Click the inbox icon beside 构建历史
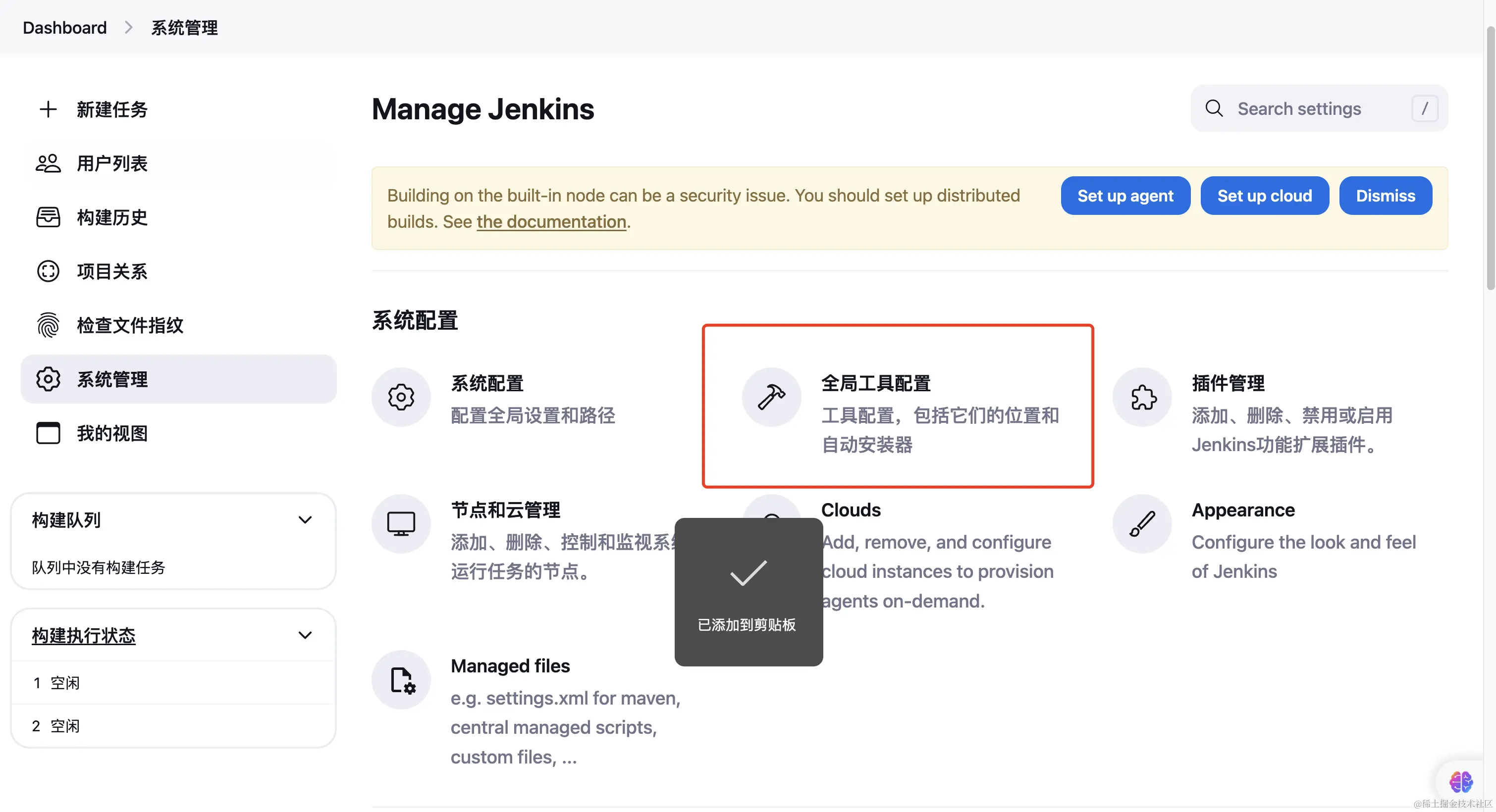The image size is (1496, 812). tap(48, 217)
